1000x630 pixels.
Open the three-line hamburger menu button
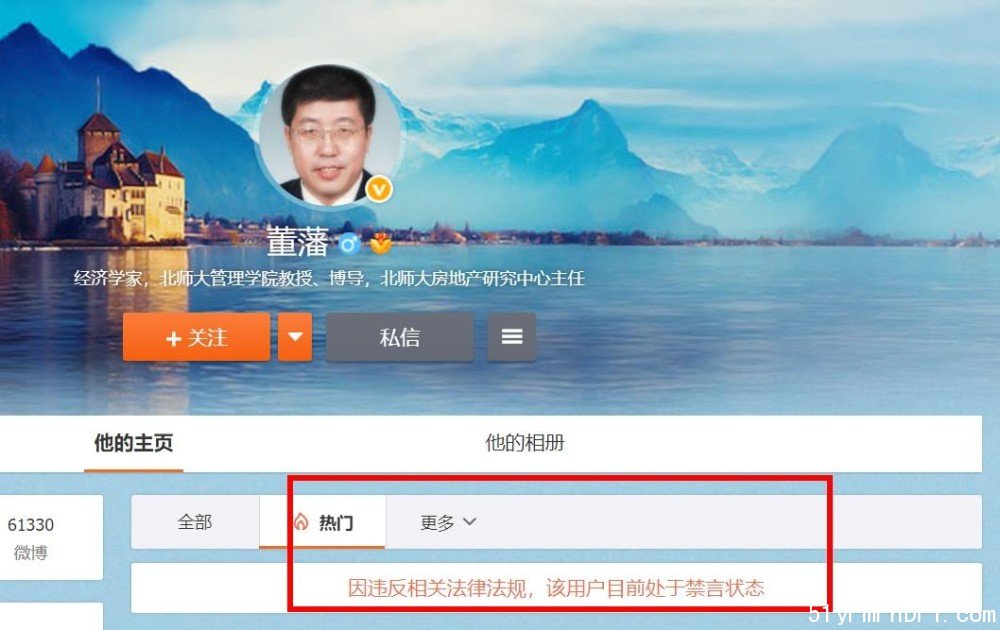tap(511, 337)
